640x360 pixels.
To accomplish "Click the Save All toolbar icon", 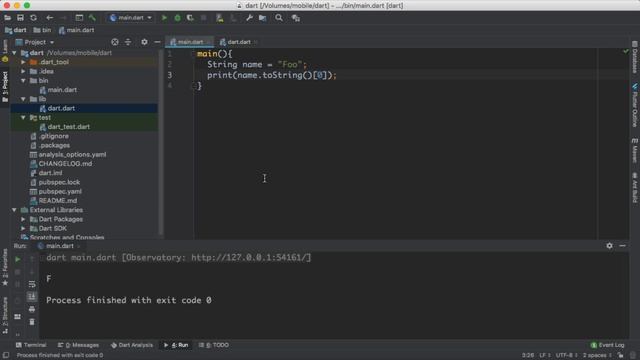I will coord(20,18).
